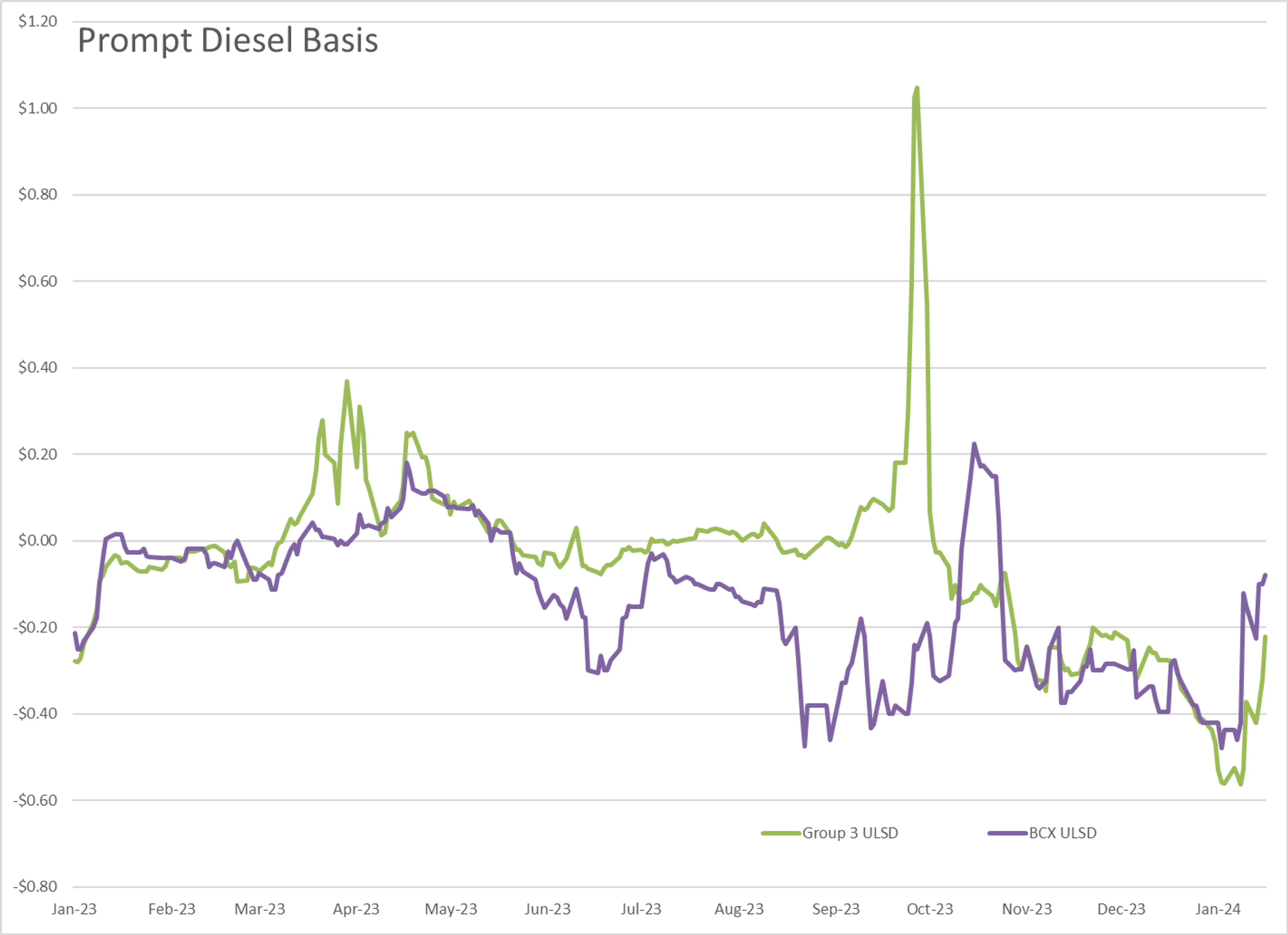Click the $0.00 y-axis label
This screenshot has width=1288, height=935.
click(38, 540)
